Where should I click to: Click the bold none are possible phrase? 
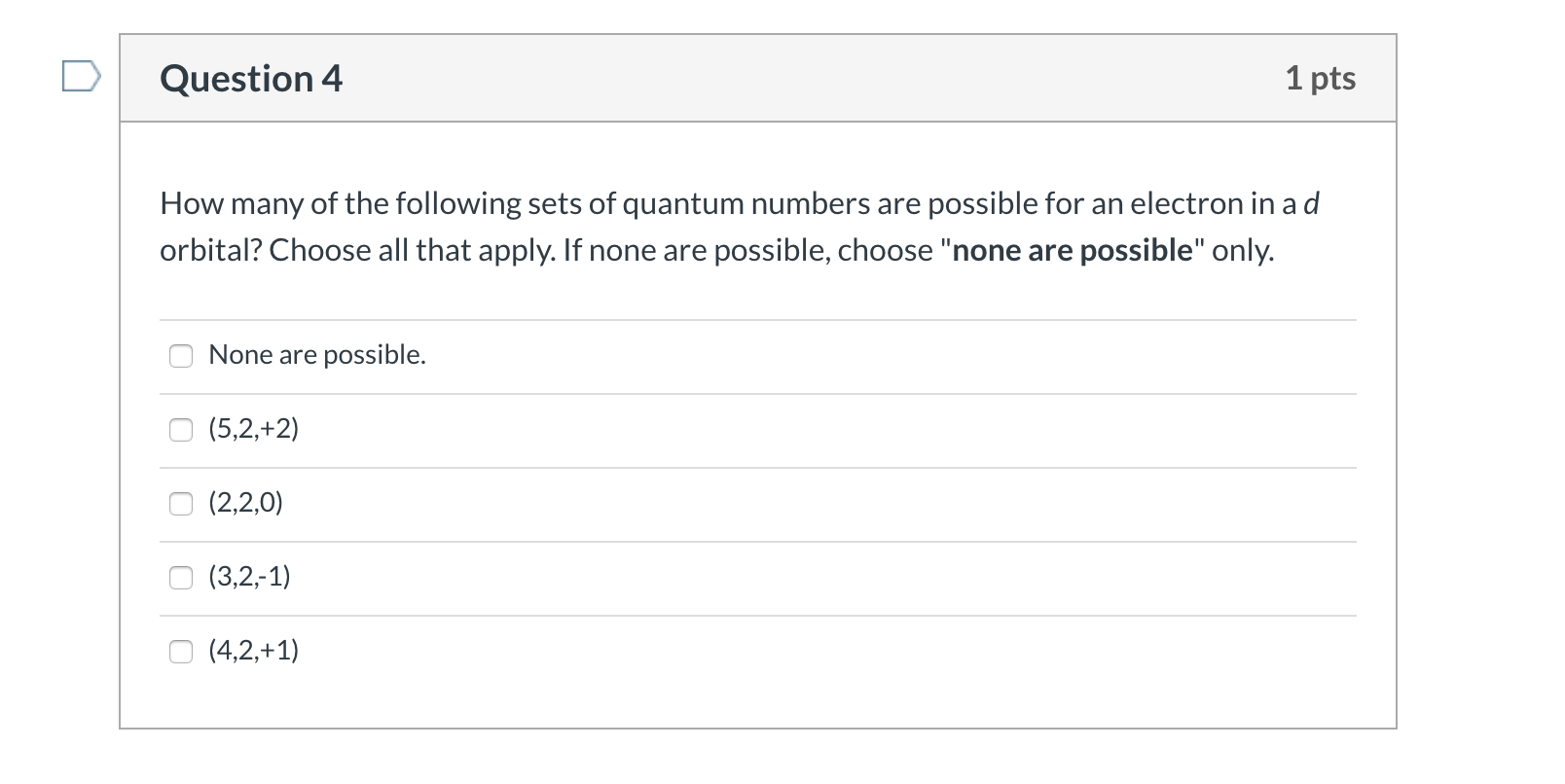[1074, 250]
